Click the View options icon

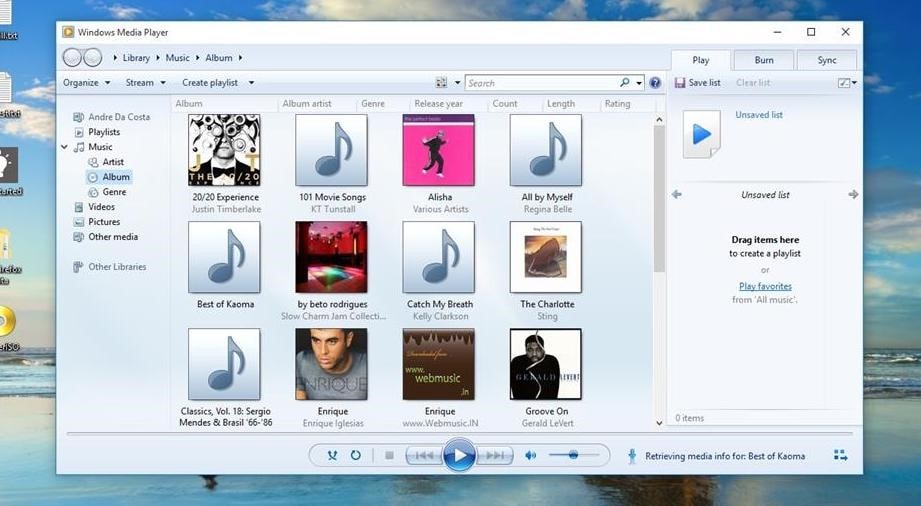click(x=441, y=83)
